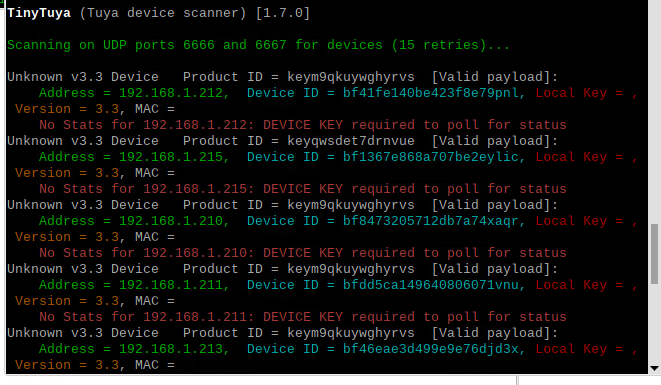
Task: Click the version number [1.7.0]
Action: (x=282, y=13)
